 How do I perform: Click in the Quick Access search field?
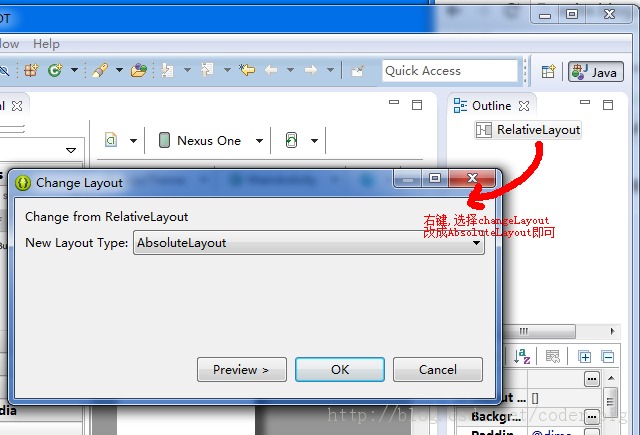450,71
